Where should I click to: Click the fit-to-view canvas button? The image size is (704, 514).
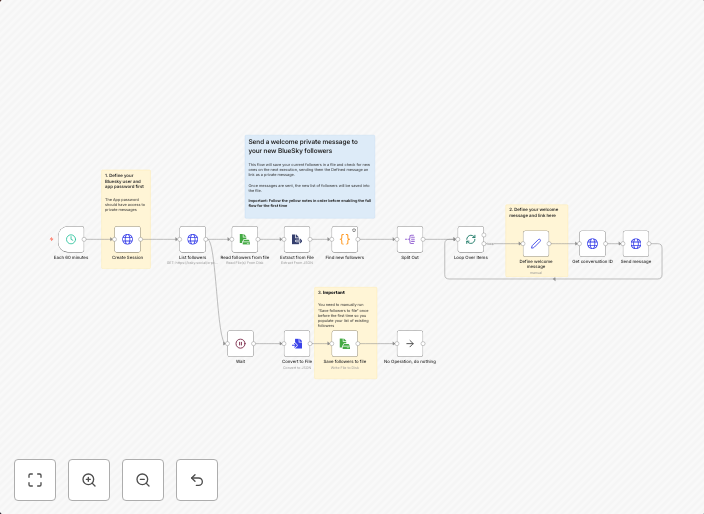[x=35, y=480]
